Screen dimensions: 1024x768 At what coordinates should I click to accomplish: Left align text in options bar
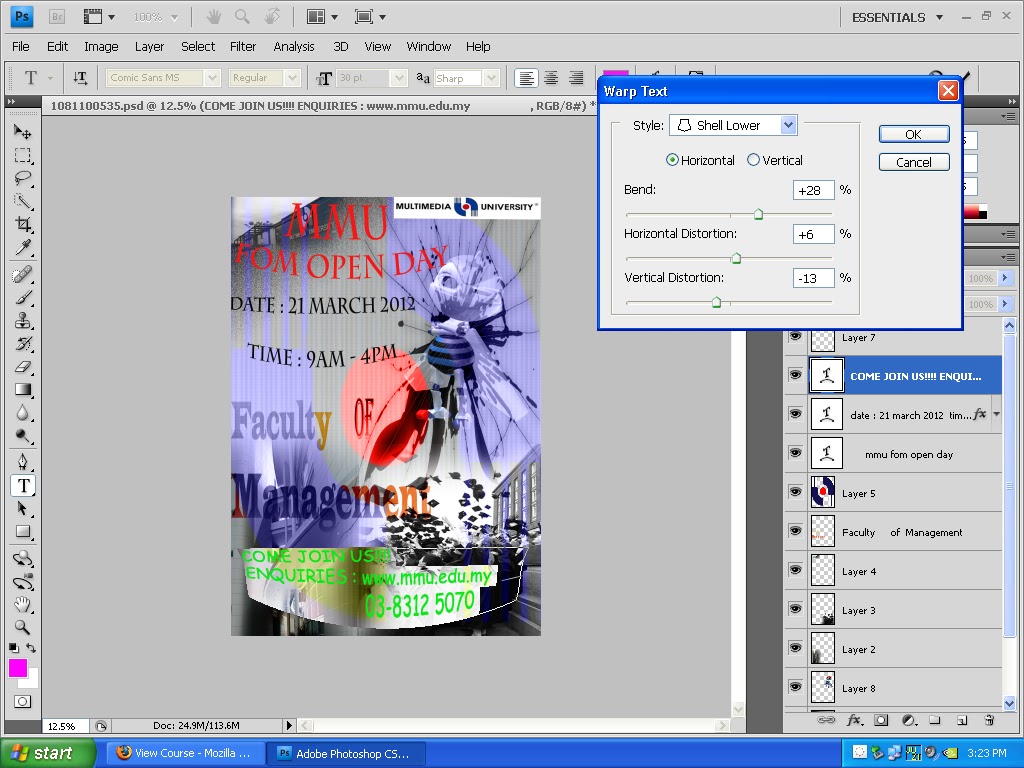[x=526, y=78]
